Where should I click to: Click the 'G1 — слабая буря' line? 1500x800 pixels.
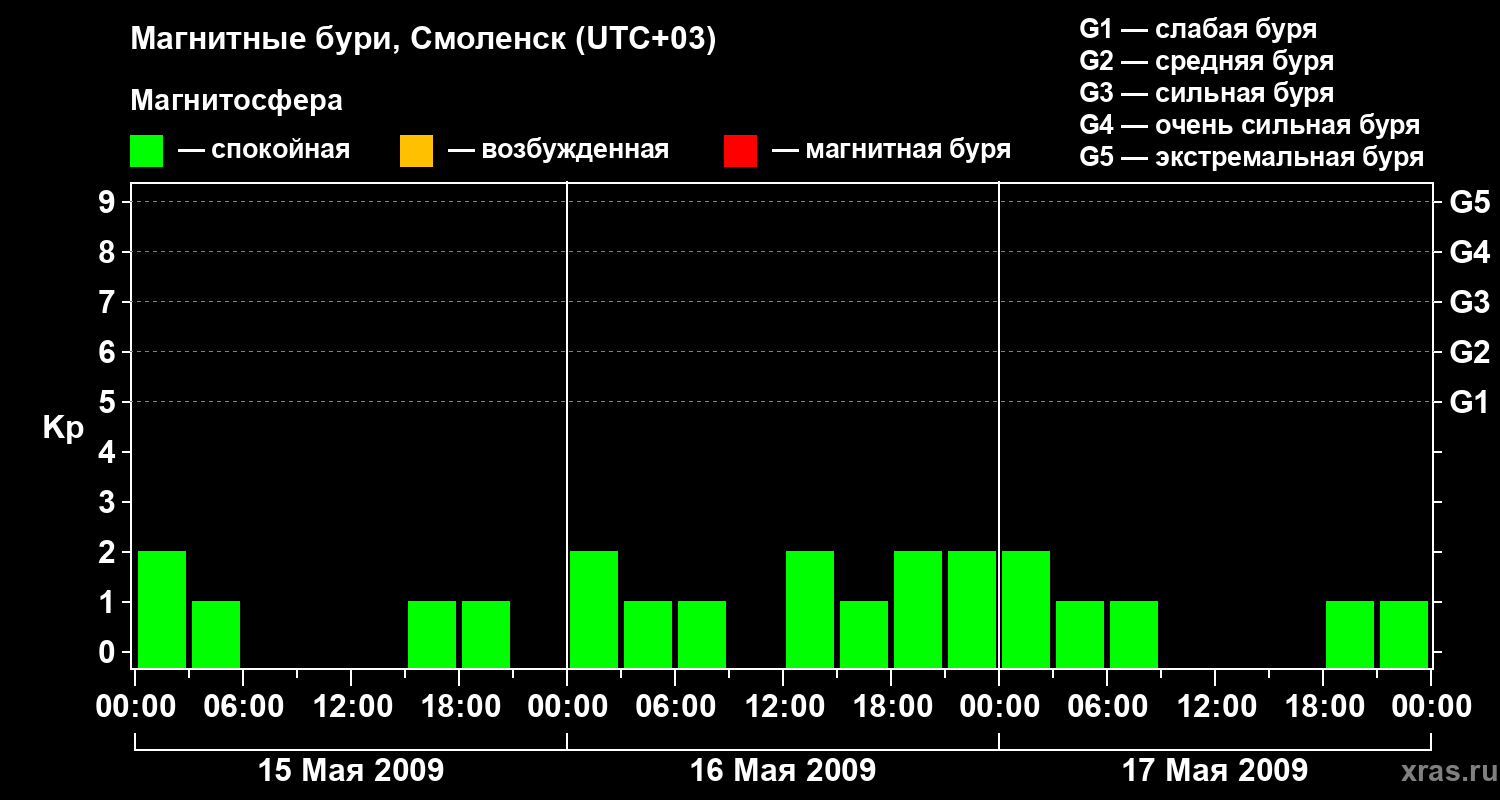coord(1198,29)
